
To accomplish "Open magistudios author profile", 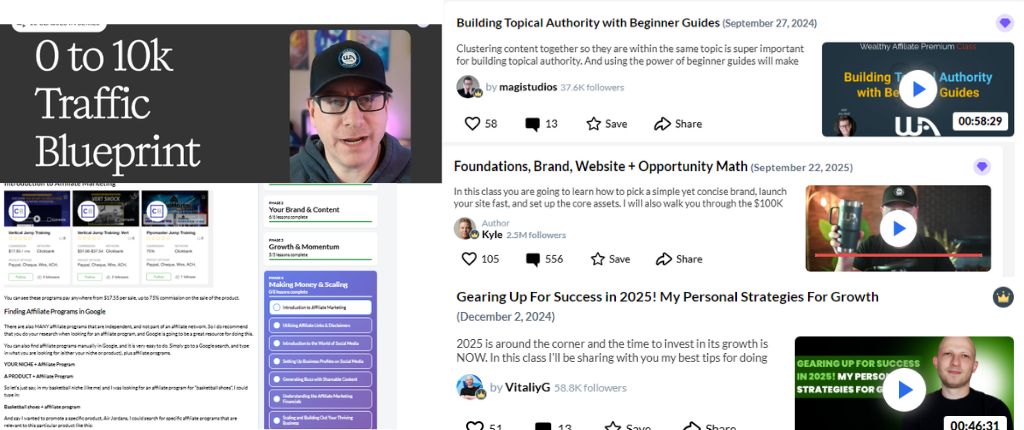I will tap(528, 87).
